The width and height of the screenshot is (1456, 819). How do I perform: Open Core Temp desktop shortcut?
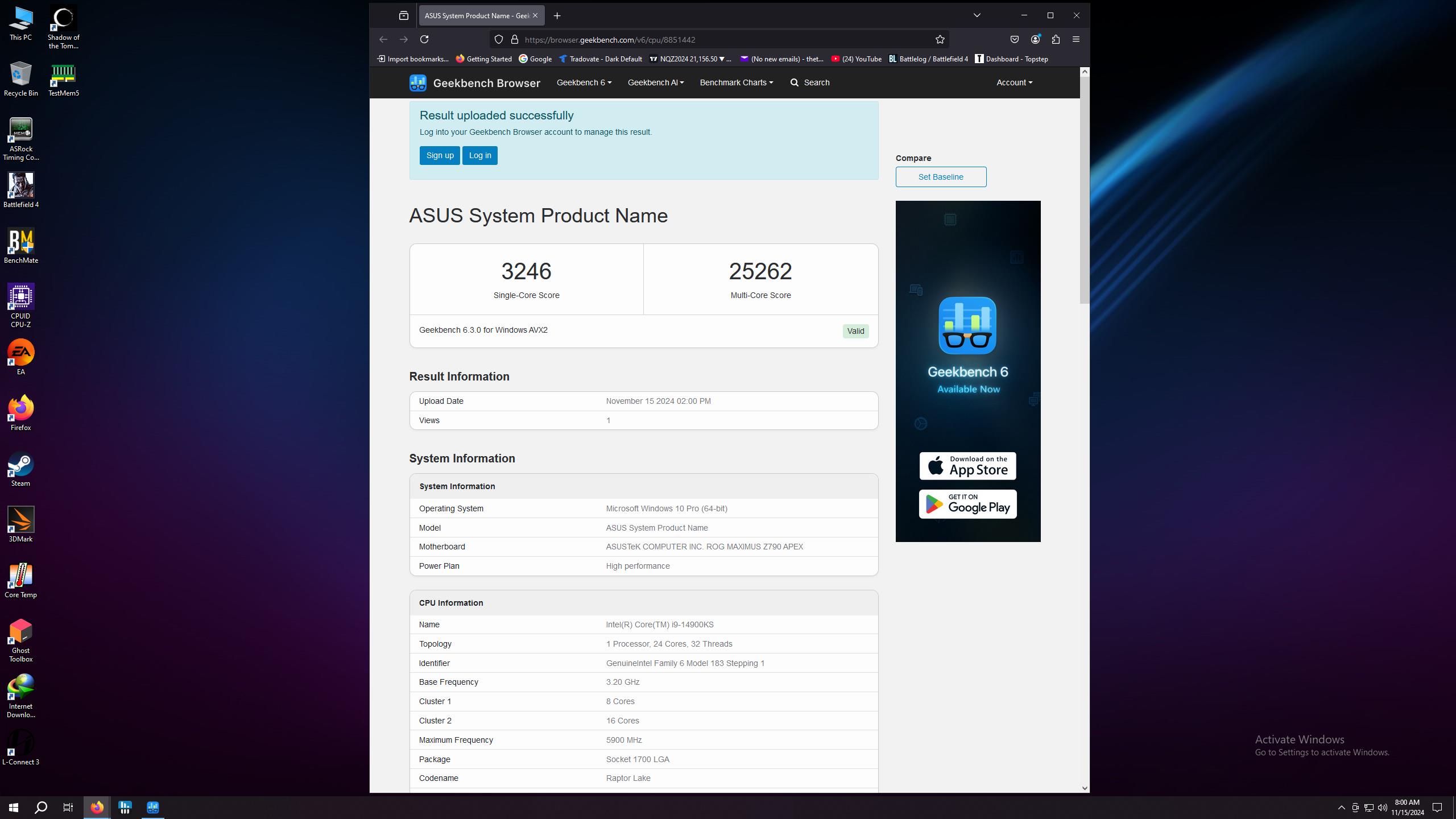(x=20, y=580)
